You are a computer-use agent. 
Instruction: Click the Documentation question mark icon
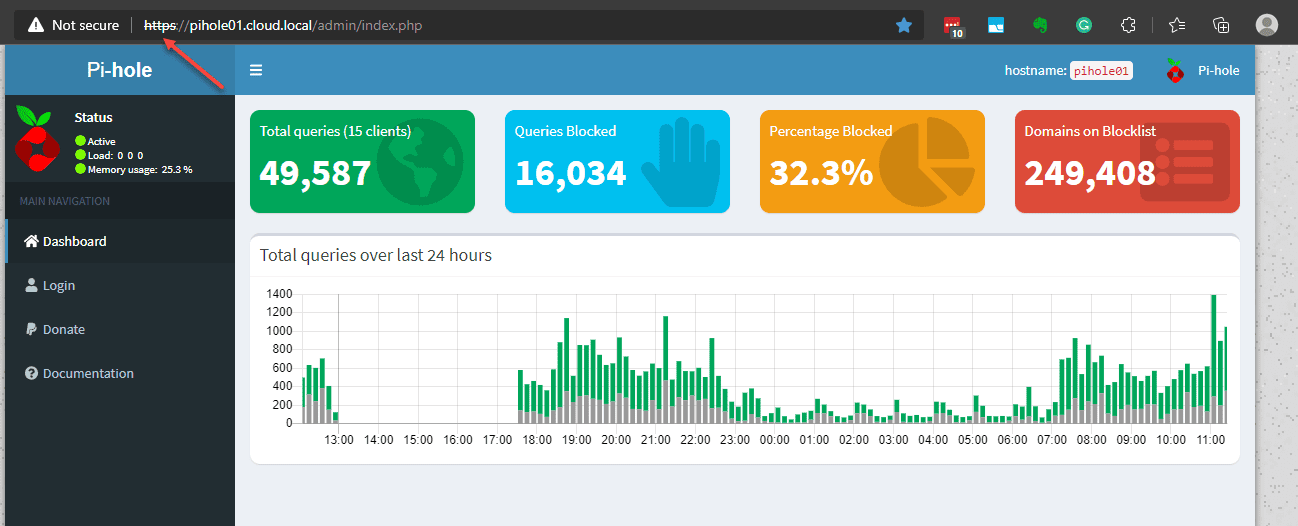coord(31,373)
